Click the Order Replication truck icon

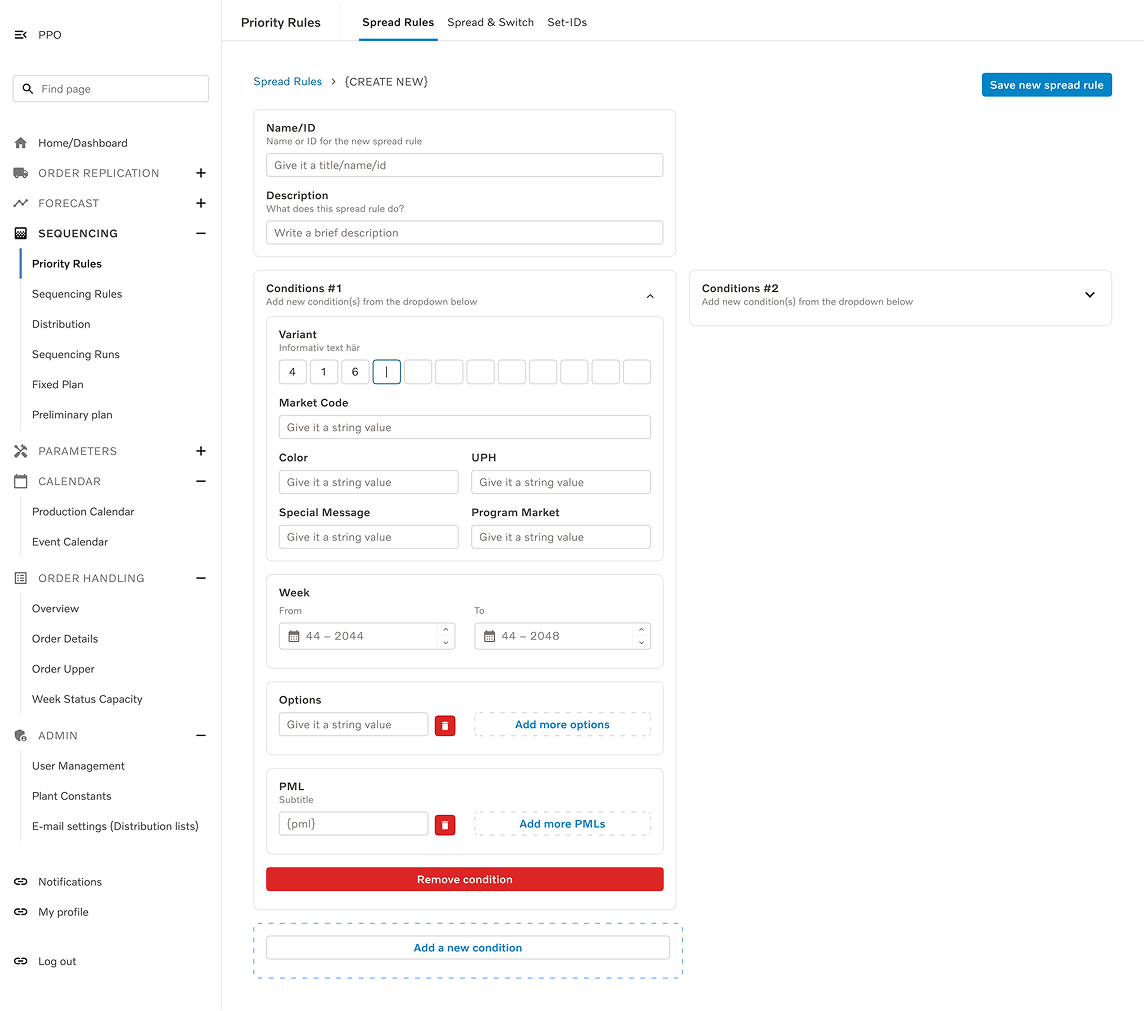coord(20,173)
